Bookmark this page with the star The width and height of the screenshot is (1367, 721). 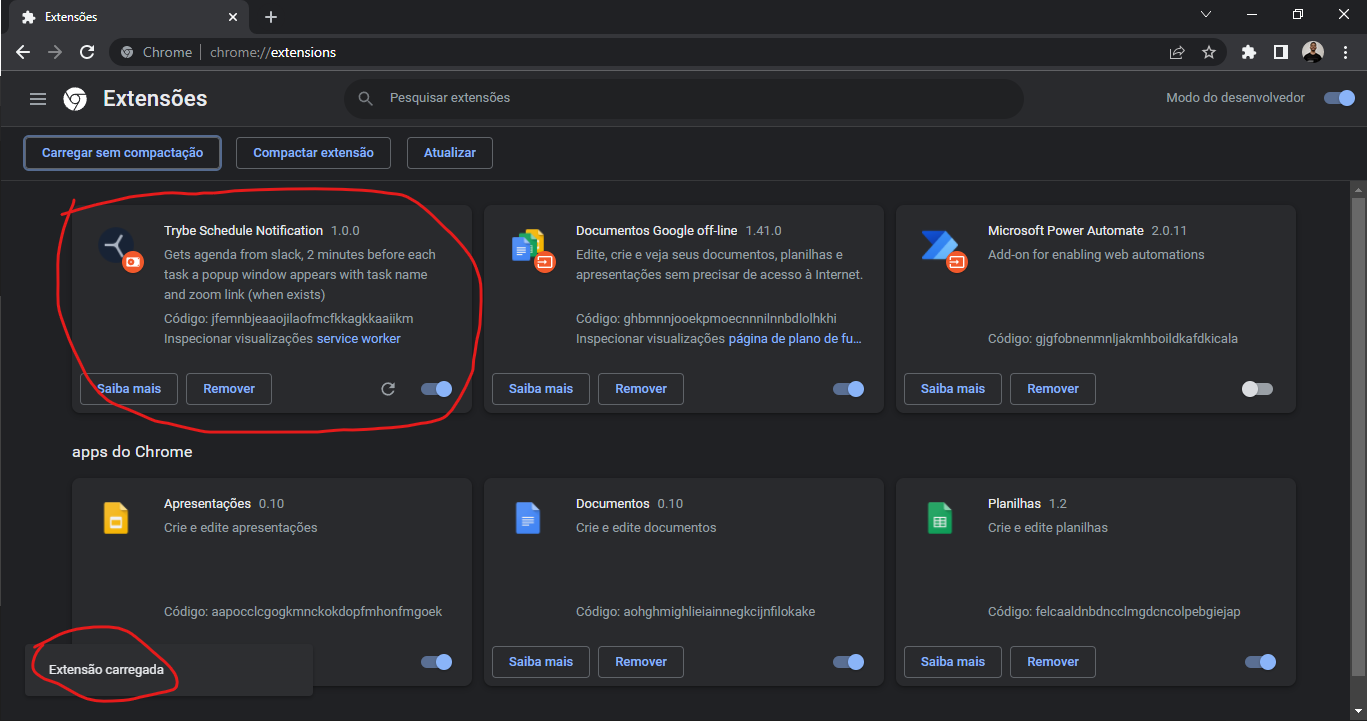click(x=1209, y=52)
